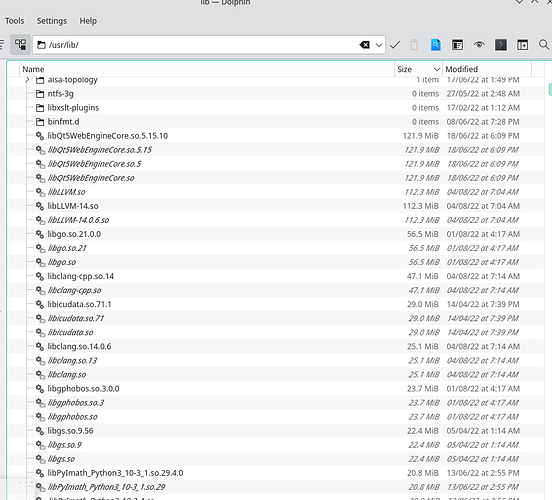Click the 47.1 MiB size of libclang-cpp.so.14
The width and height of the screenshot is (552, 500).
[x=423, y=276]
